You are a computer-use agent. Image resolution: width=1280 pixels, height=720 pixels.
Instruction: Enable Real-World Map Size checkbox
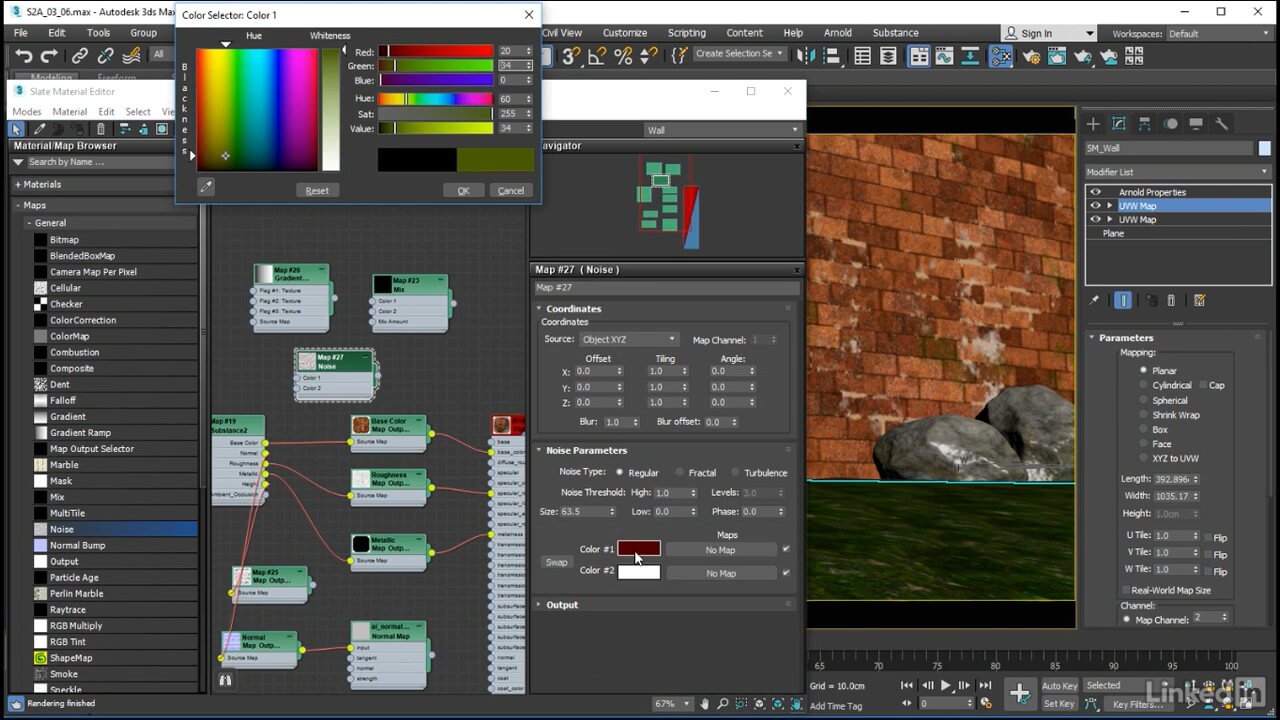tap(1126, 590)
